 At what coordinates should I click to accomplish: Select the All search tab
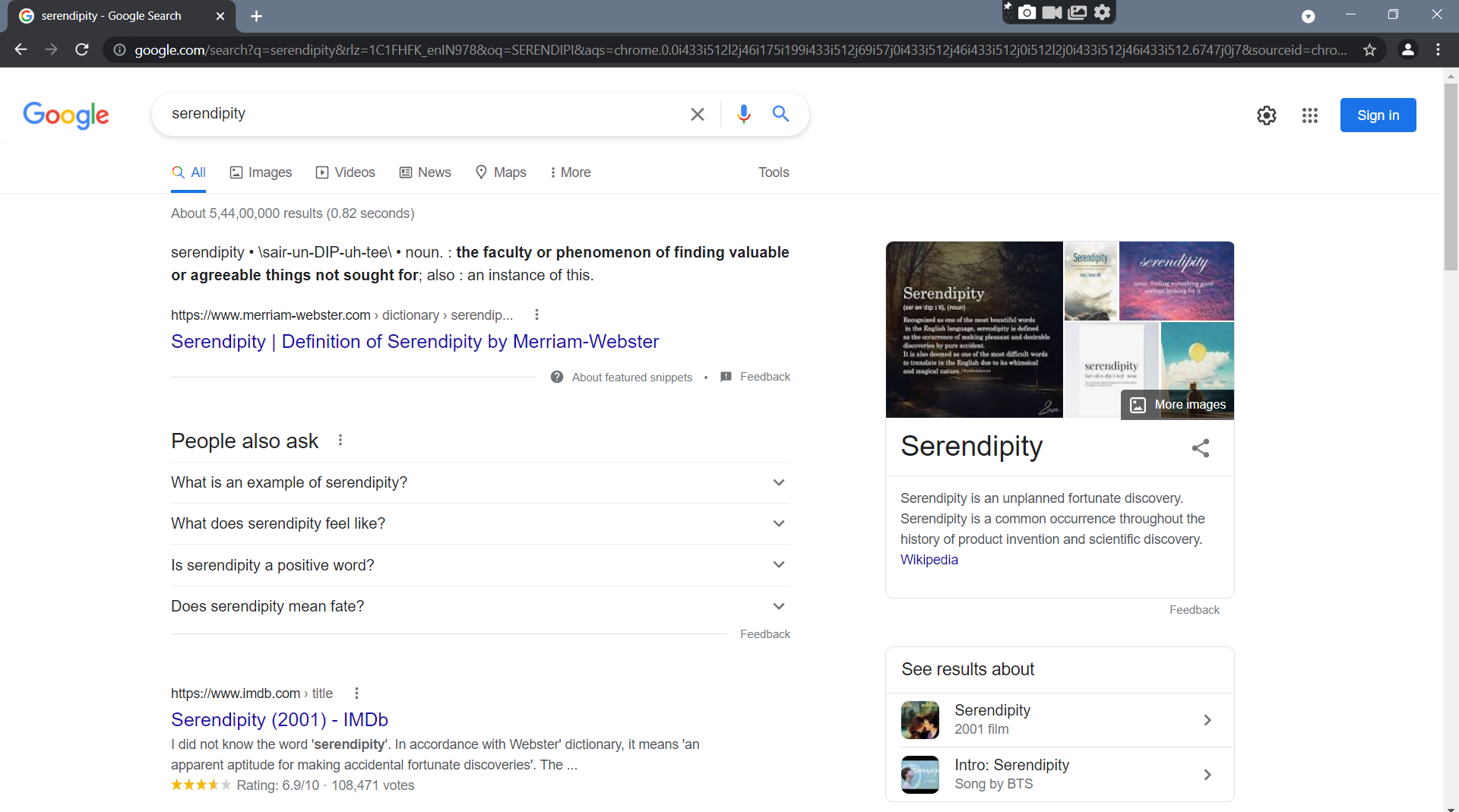click(188, 172)
